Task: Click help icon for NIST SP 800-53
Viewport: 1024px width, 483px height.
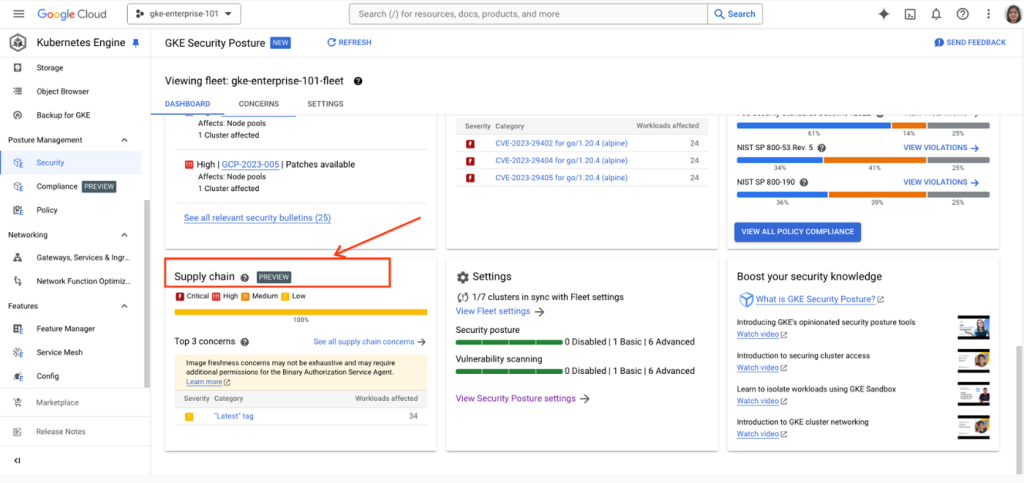Action: tap(822, 148)
